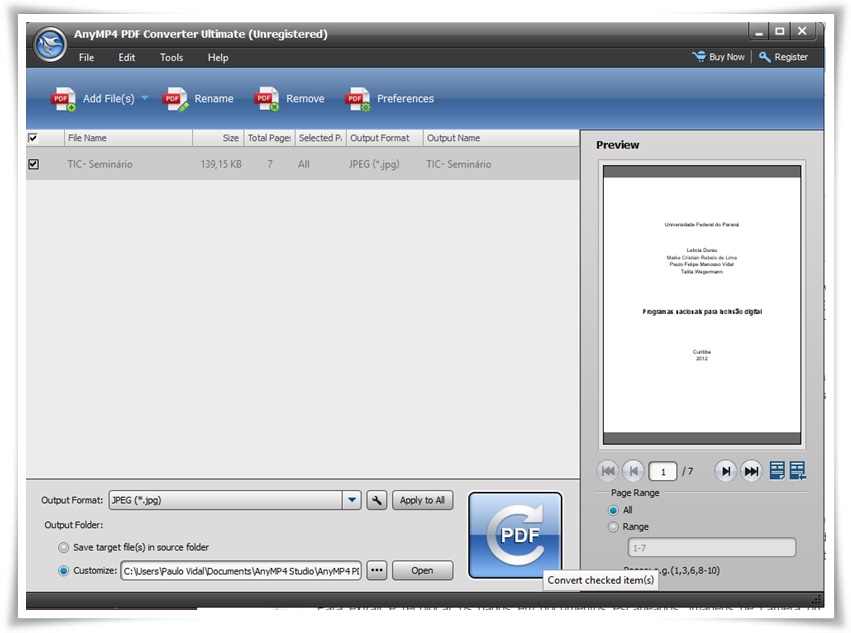The width and height of the screenshot is (851, 633).
Task: Open the File menu
Action: 86,58
